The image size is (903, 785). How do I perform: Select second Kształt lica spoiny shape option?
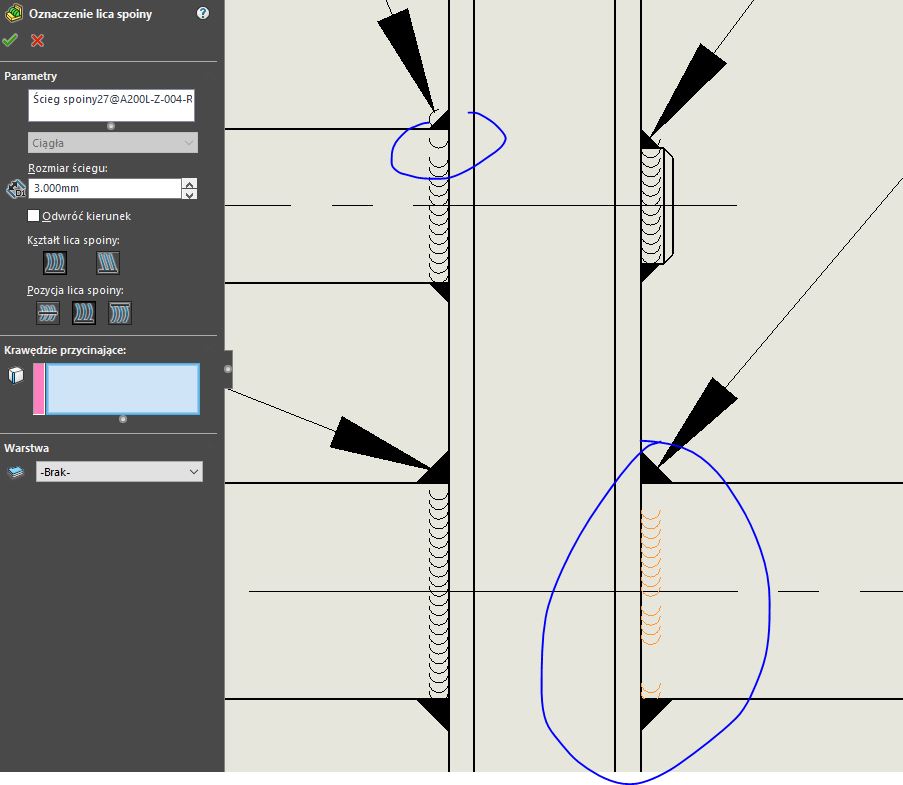click(x=108, y=263)
